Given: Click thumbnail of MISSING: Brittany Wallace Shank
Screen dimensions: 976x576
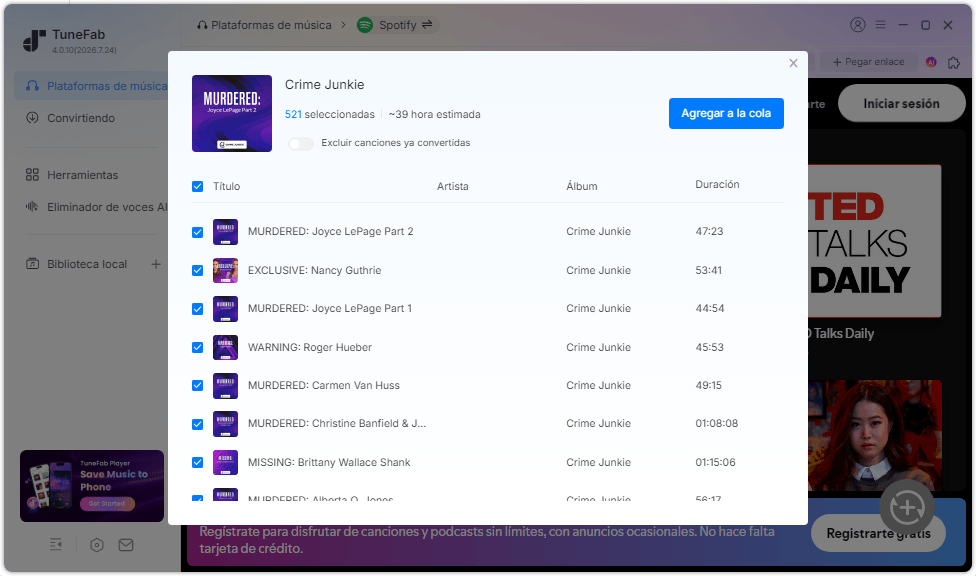Looking at the screenshot, I should 225,462.
